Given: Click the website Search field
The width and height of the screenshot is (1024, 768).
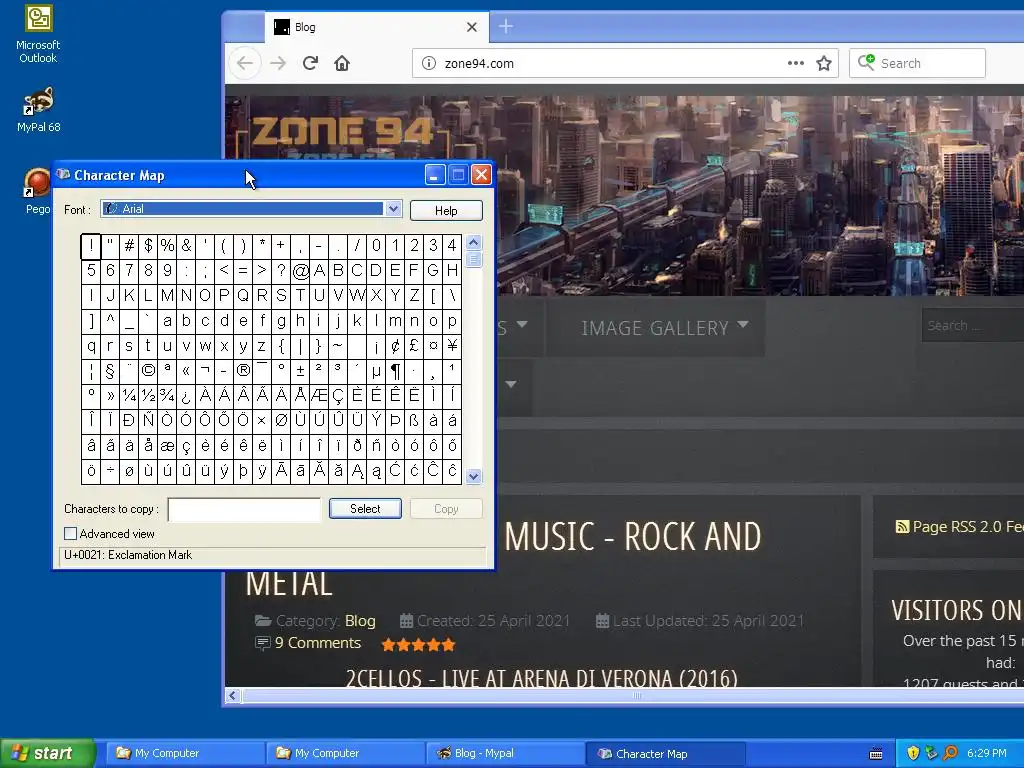Looking at the screenshot, I should tap(973, 325).
